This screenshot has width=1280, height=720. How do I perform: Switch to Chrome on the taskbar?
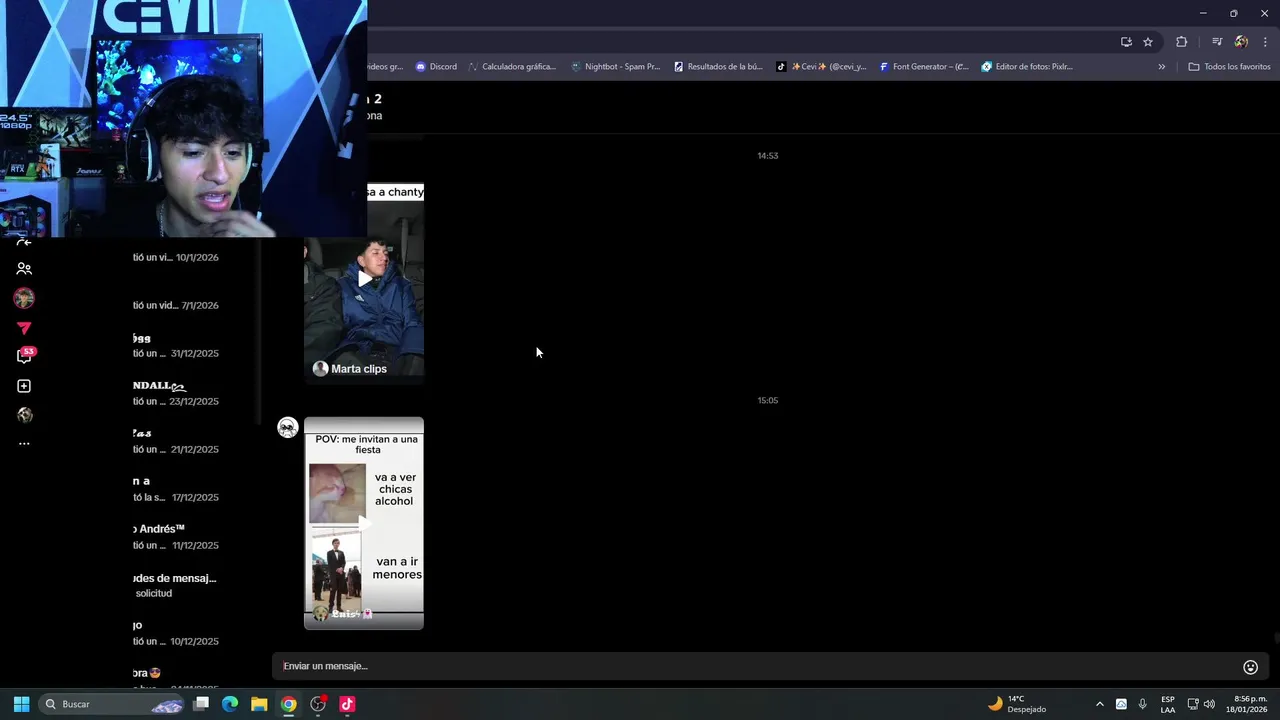(288, 704)
